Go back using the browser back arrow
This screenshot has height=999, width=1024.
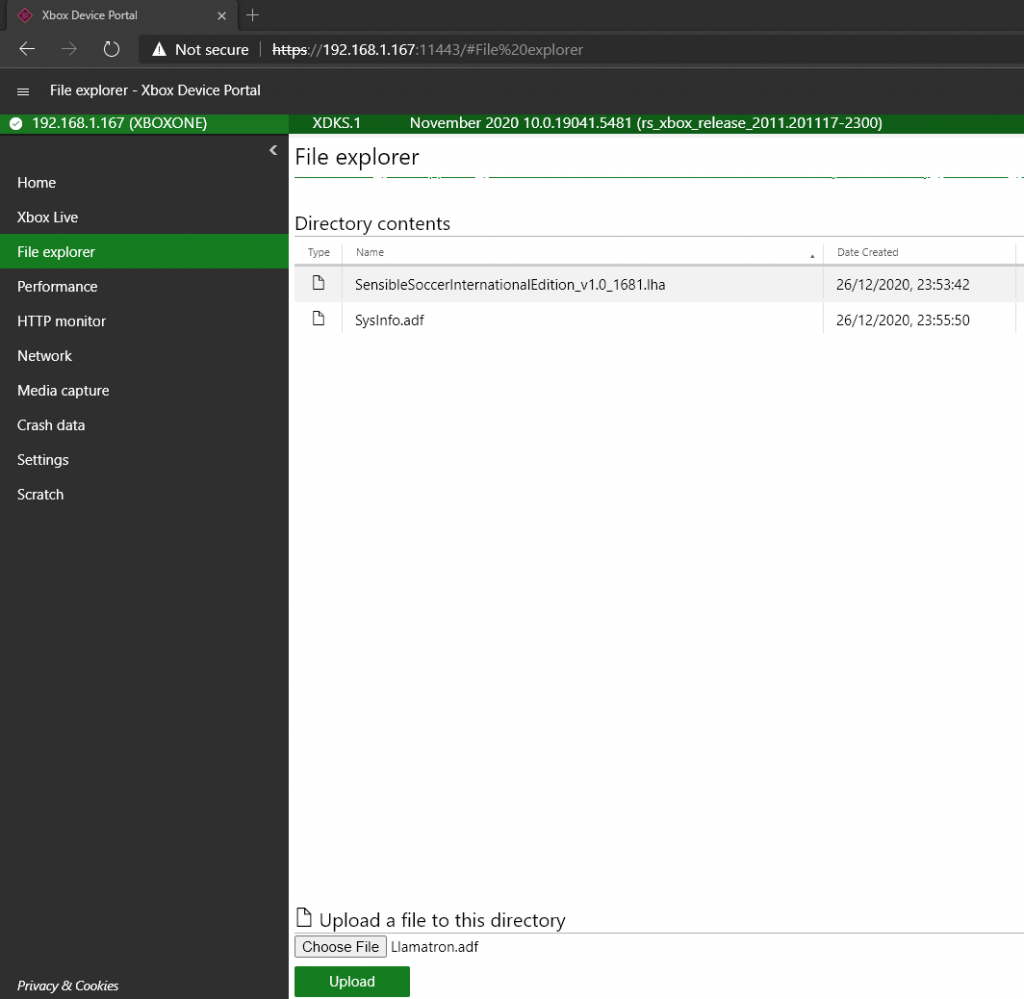pyautogui.click(x=27, y=49)
